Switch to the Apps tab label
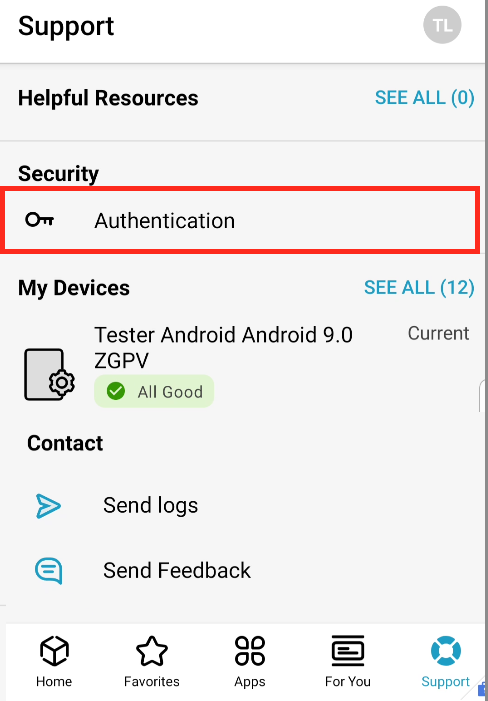This screenshot has height=701, width=488. 250,682
